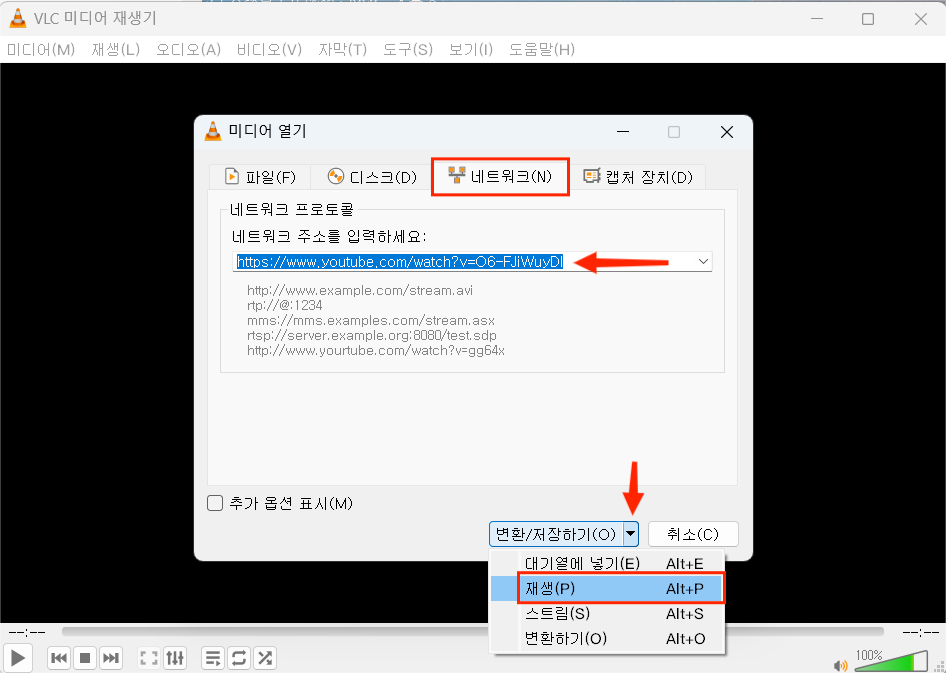Select the previous media icon

(59, 658)
